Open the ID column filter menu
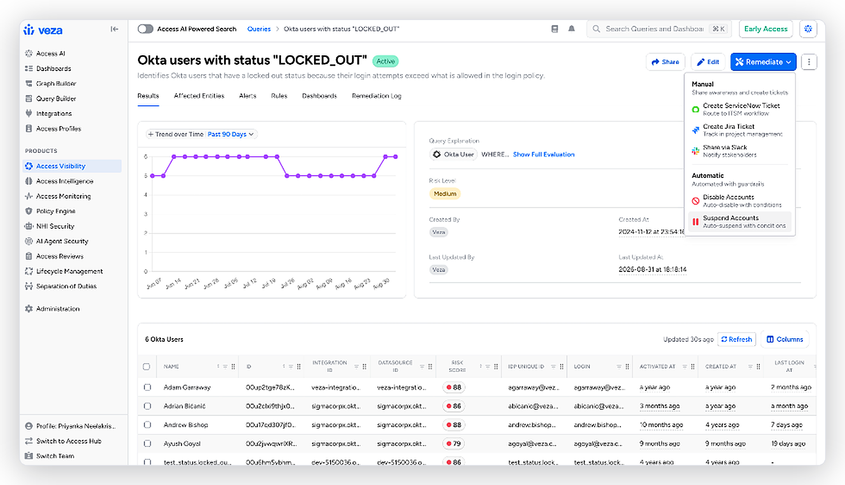This screenshot has height=485, width=845. pyautogui.click(x=291, y=366)
